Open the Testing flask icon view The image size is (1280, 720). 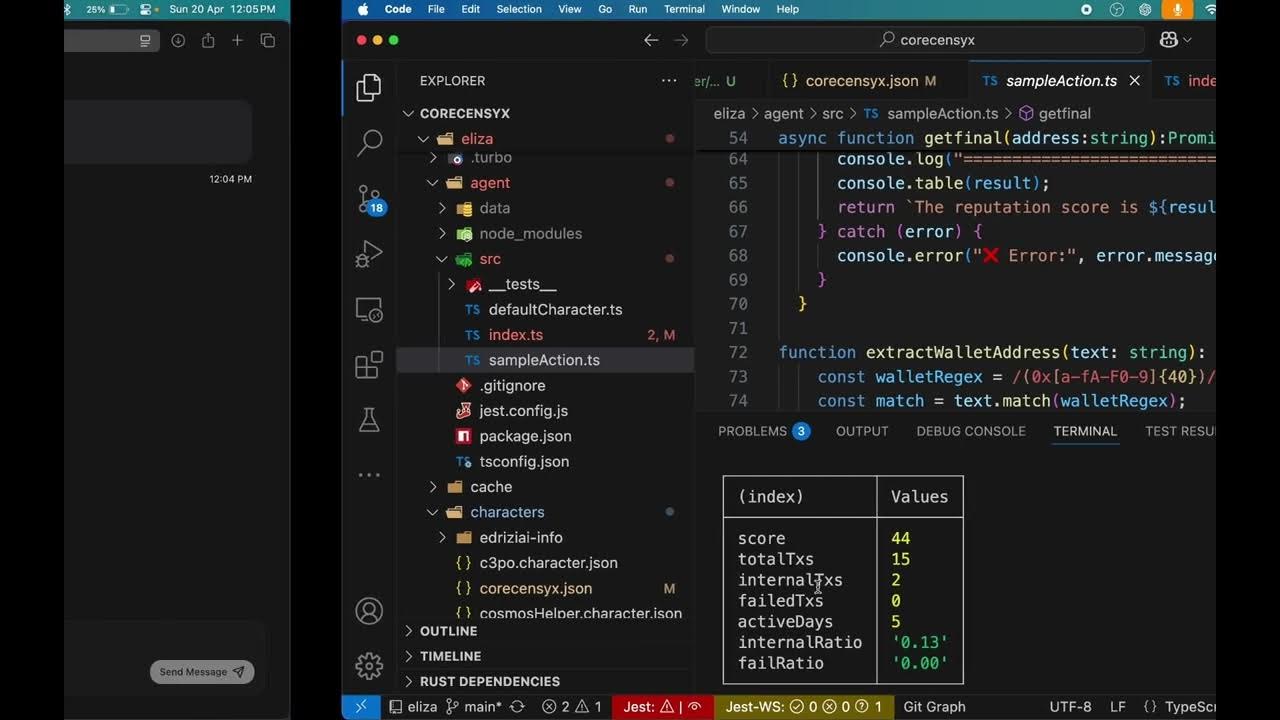368,420
